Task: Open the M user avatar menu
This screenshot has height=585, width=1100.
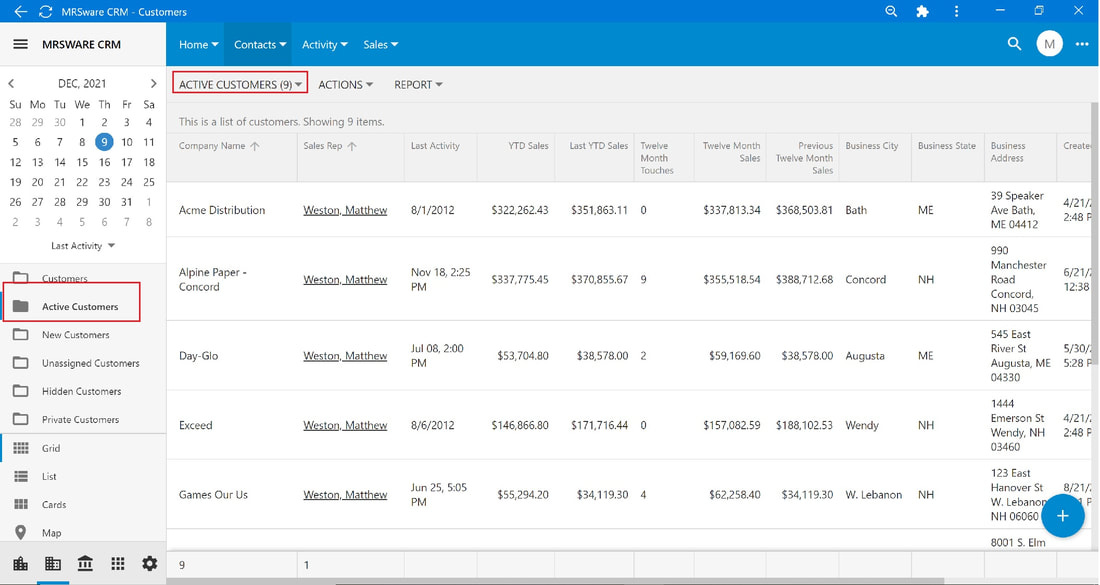Action: click(x=1049, y=44)
